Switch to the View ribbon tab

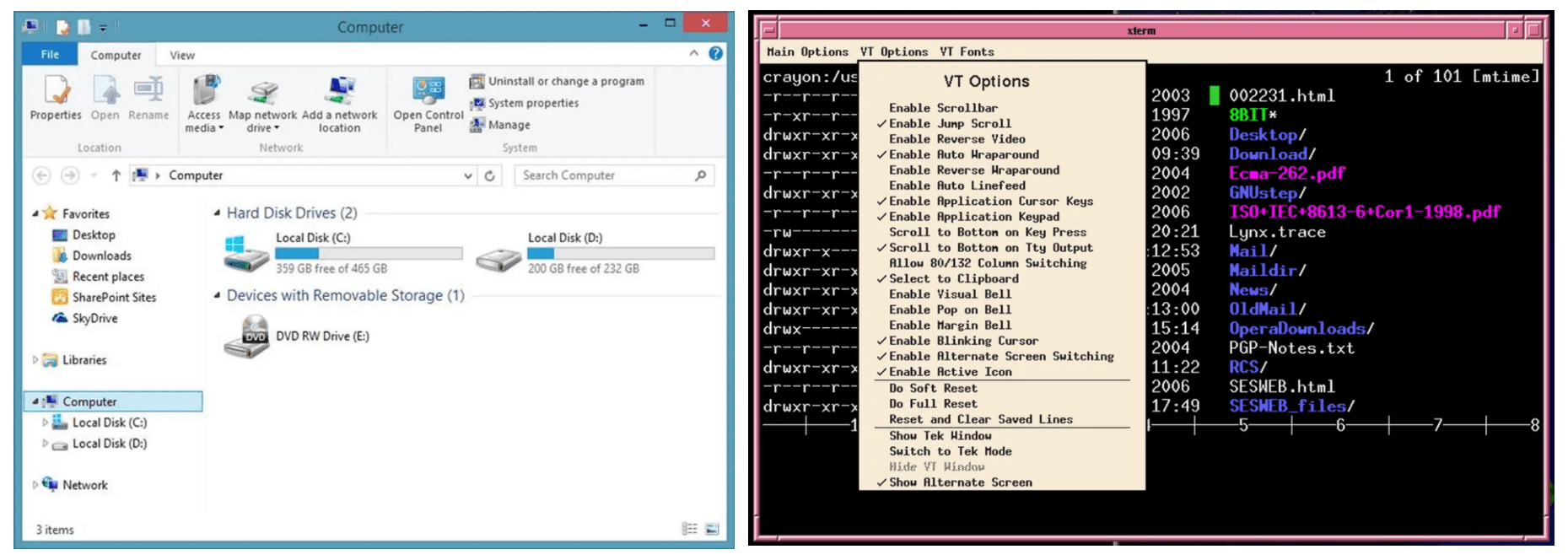pyautogui.click(x=182, y=55)
